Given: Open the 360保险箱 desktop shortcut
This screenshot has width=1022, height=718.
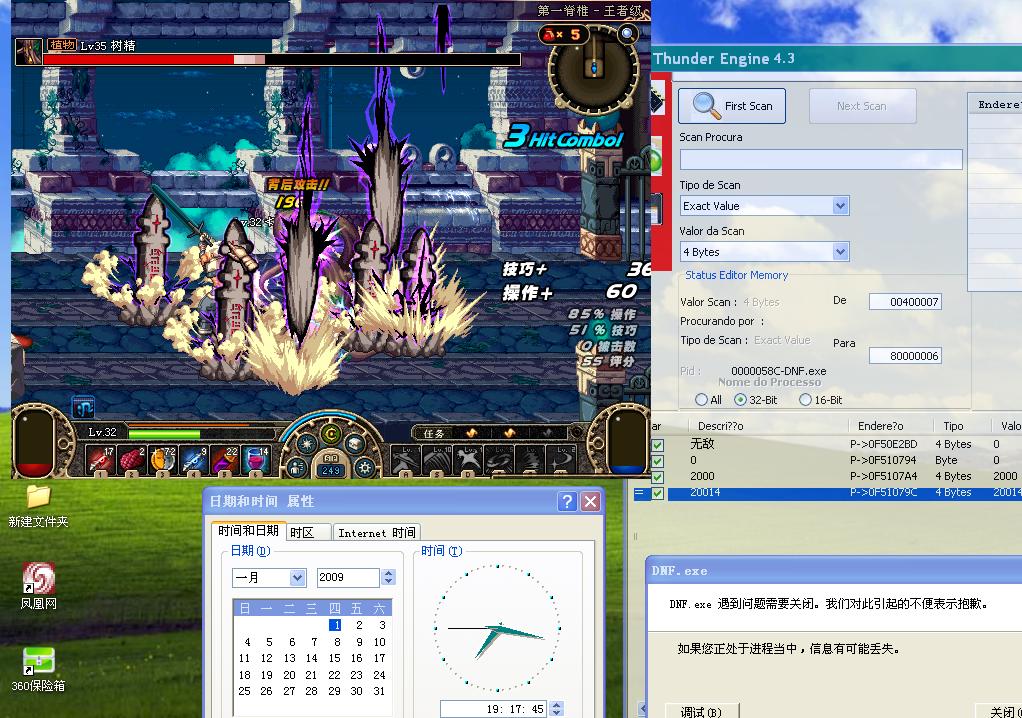Looking at the screenshot, I should tap(38, 670).
